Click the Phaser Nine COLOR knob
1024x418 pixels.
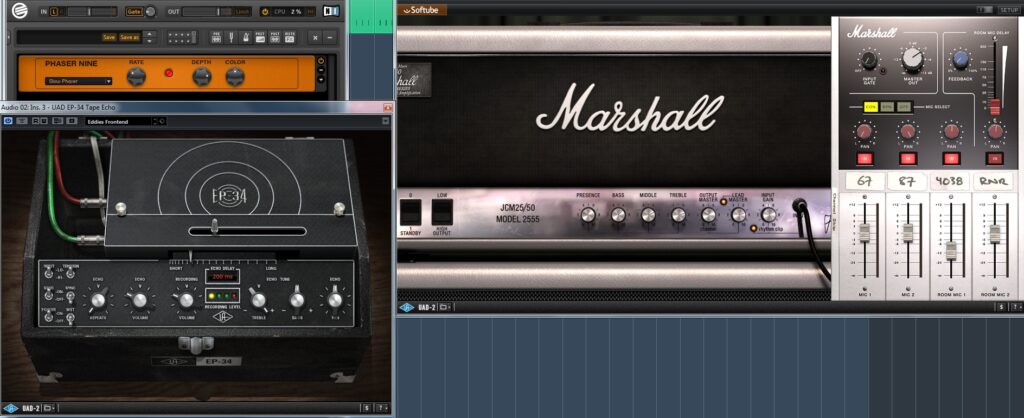(235, 76)
